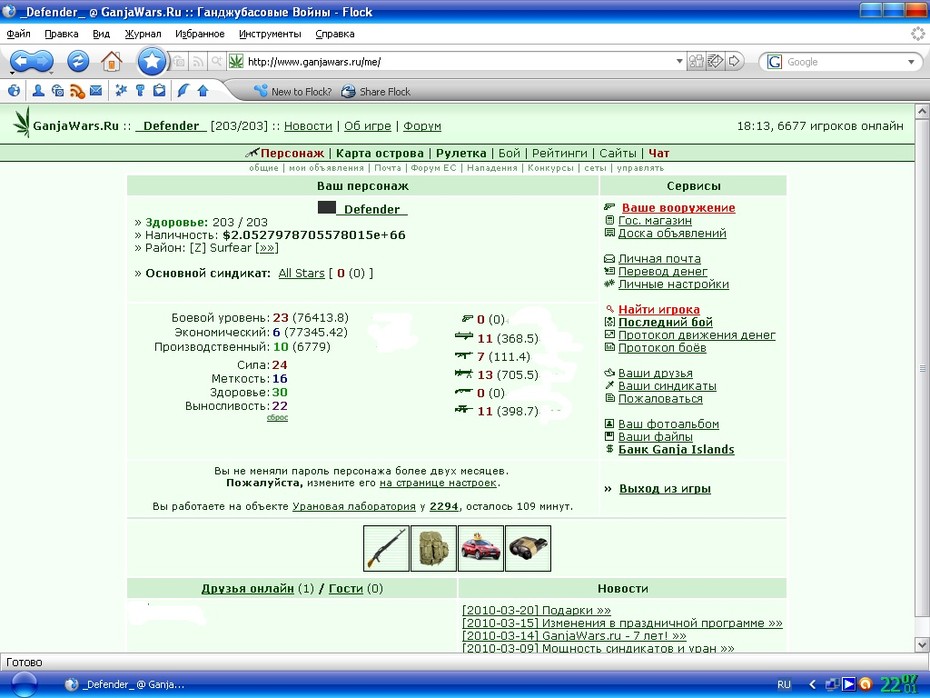
Task: Click the New to Flock? bookmark button
Action: point(292,91)
